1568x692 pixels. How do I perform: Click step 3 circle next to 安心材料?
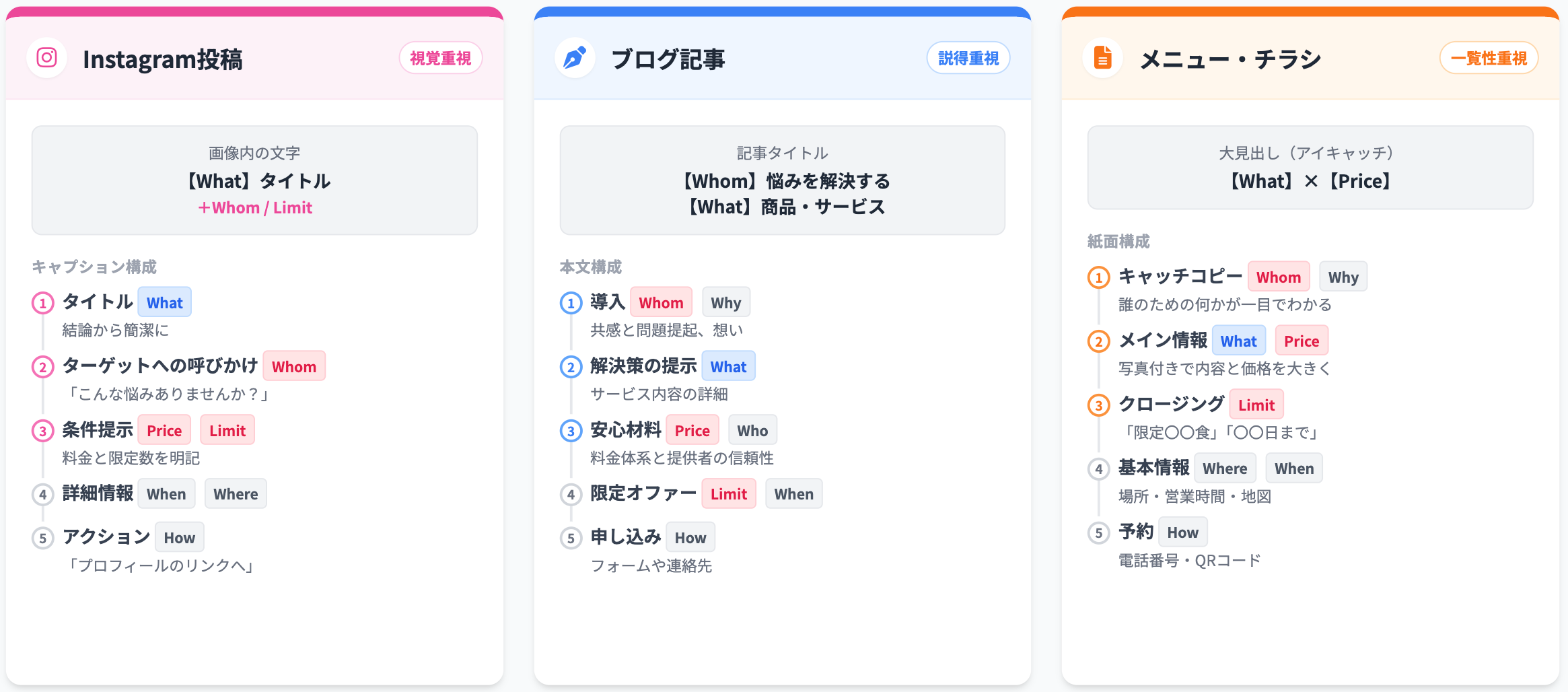(x=571, y=431)
